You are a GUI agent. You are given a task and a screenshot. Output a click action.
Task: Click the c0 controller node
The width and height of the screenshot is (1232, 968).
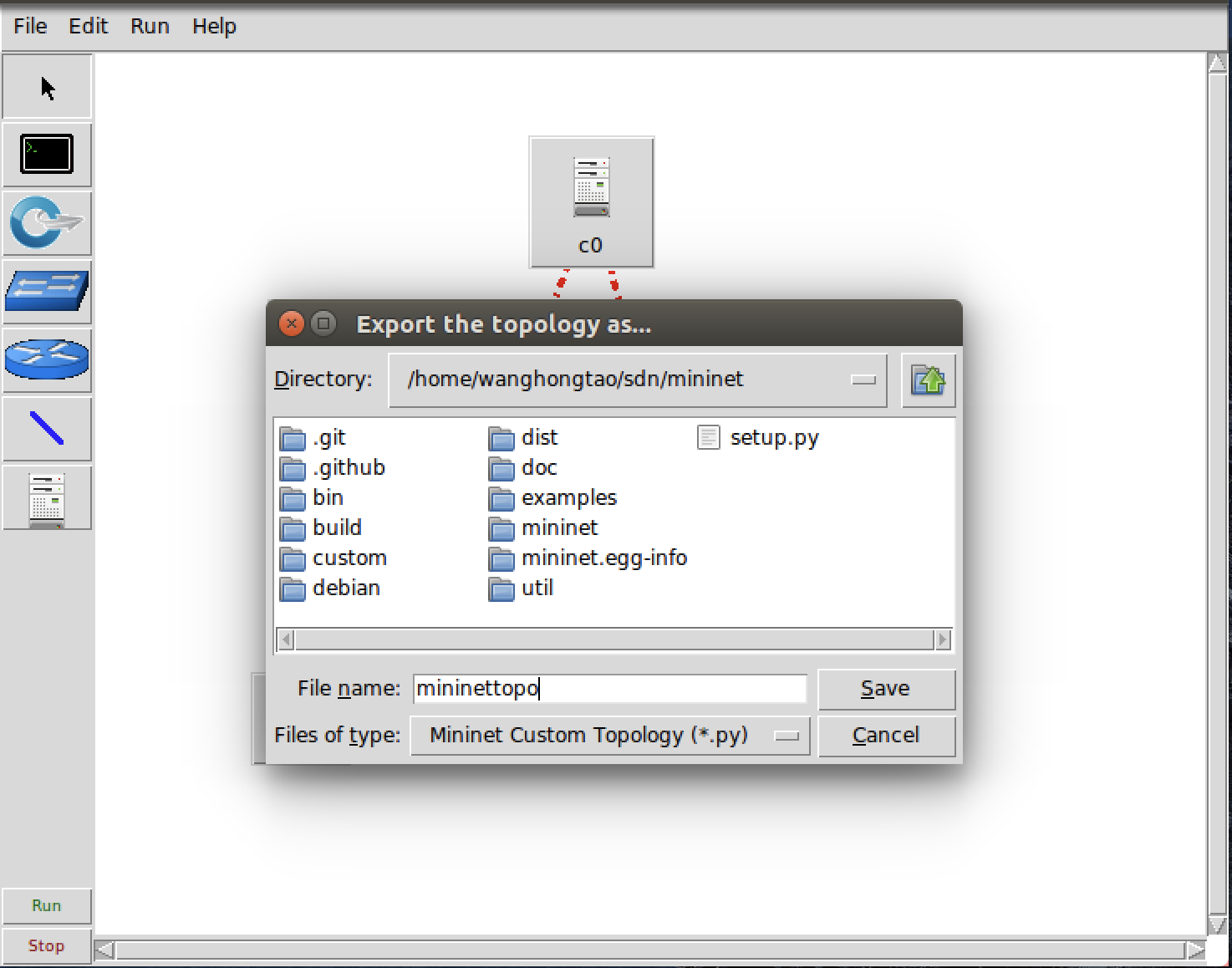click(592, 203)
